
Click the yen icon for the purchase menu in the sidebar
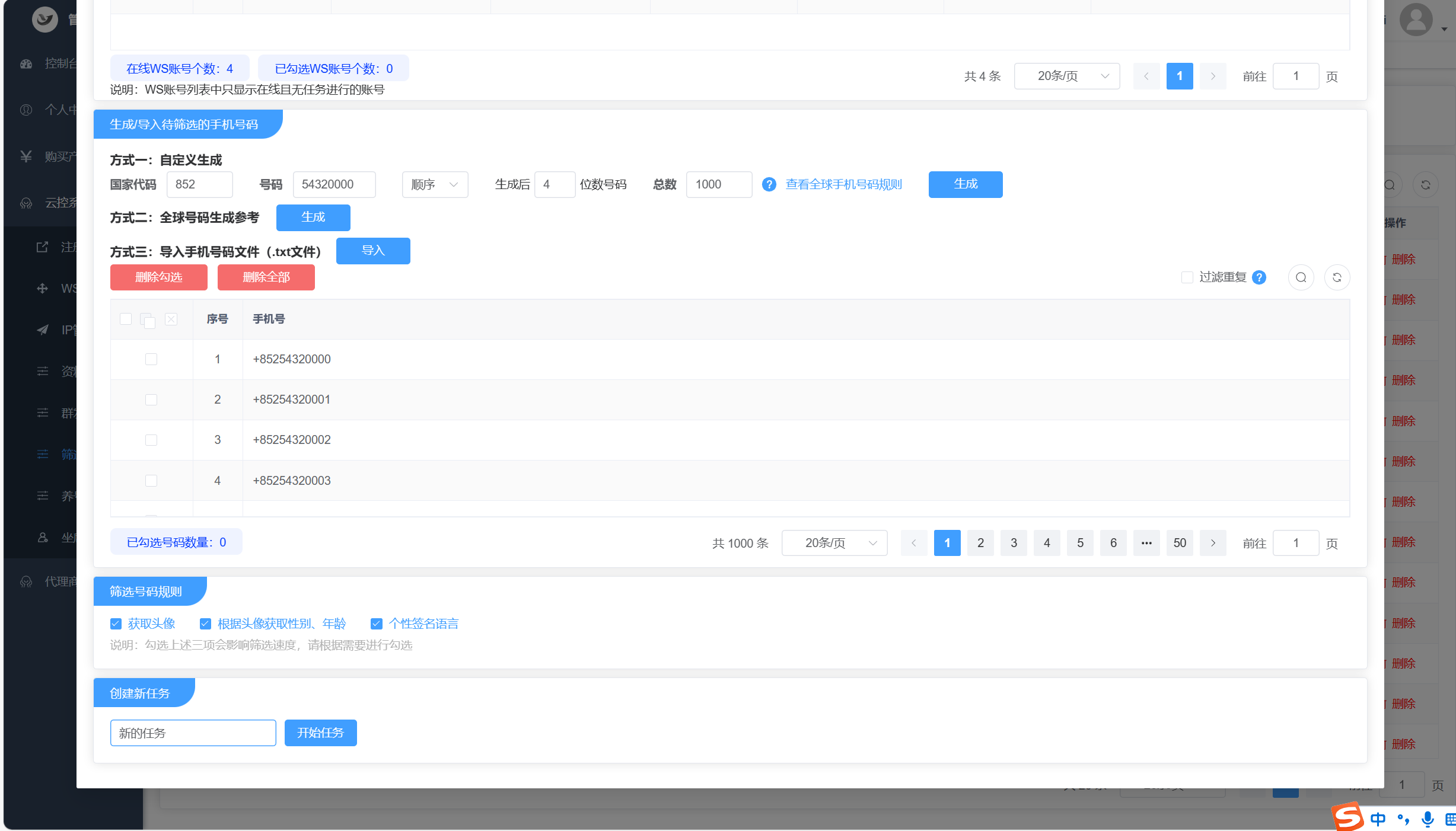[x=26, y=156]
